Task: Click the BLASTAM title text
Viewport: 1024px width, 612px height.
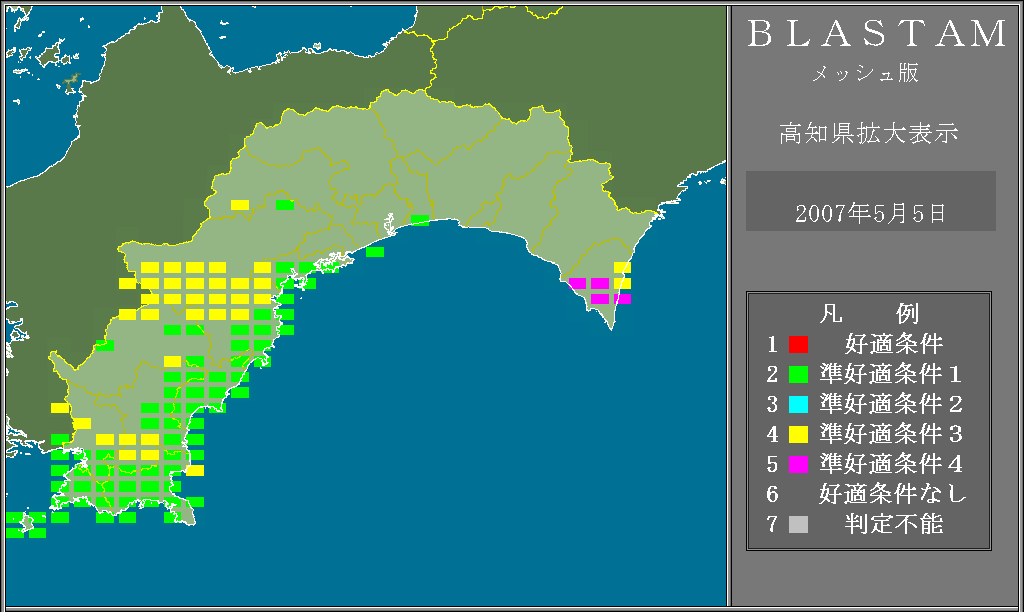Action: (x=877, y=34)
